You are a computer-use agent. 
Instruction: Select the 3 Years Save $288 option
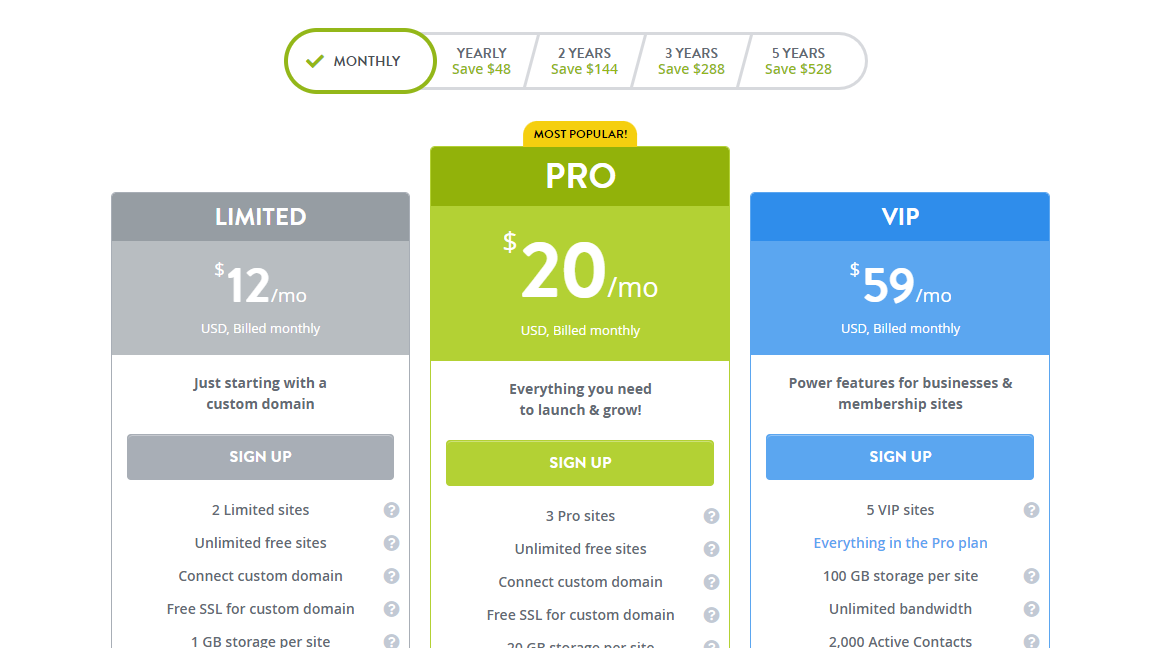click(x=691, y=61)
